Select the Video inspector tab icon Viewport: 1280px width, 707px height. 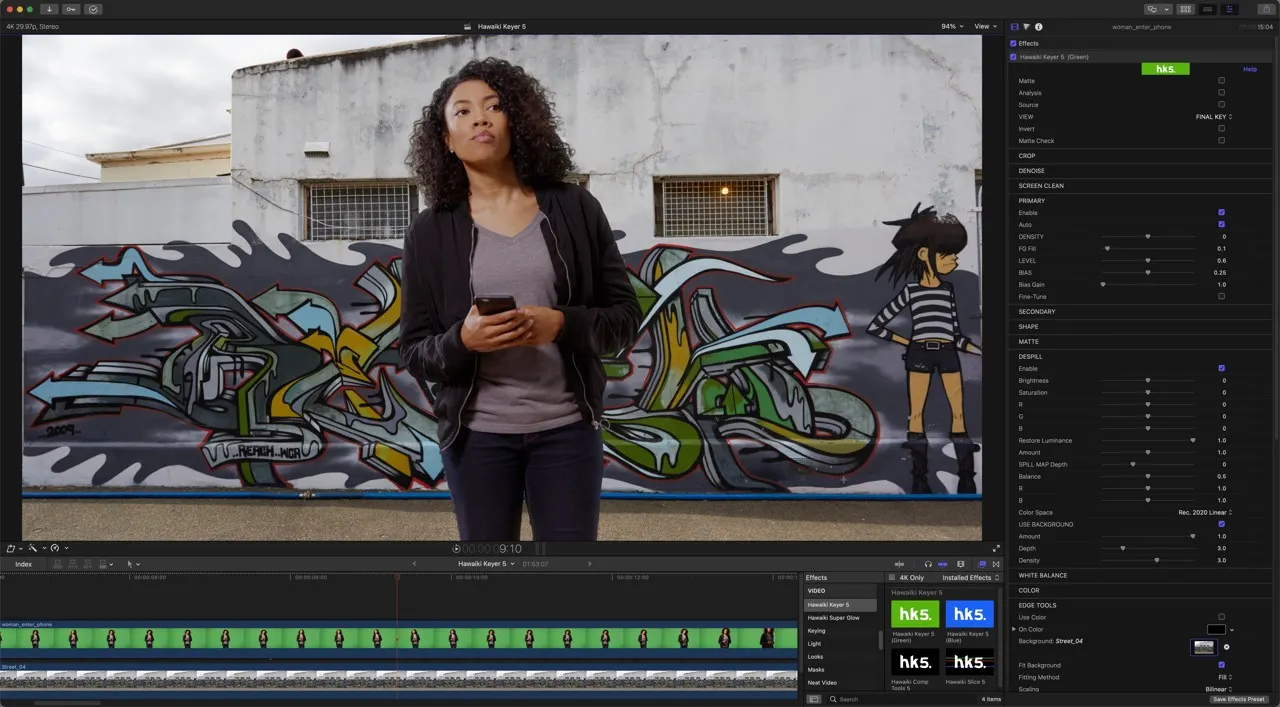point(1015,27)
